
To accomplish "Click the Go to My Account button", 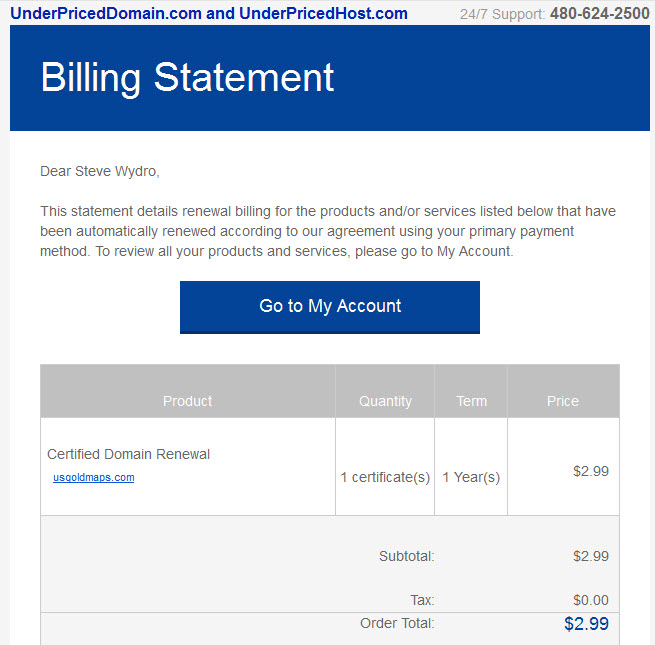I will [330, 307].
